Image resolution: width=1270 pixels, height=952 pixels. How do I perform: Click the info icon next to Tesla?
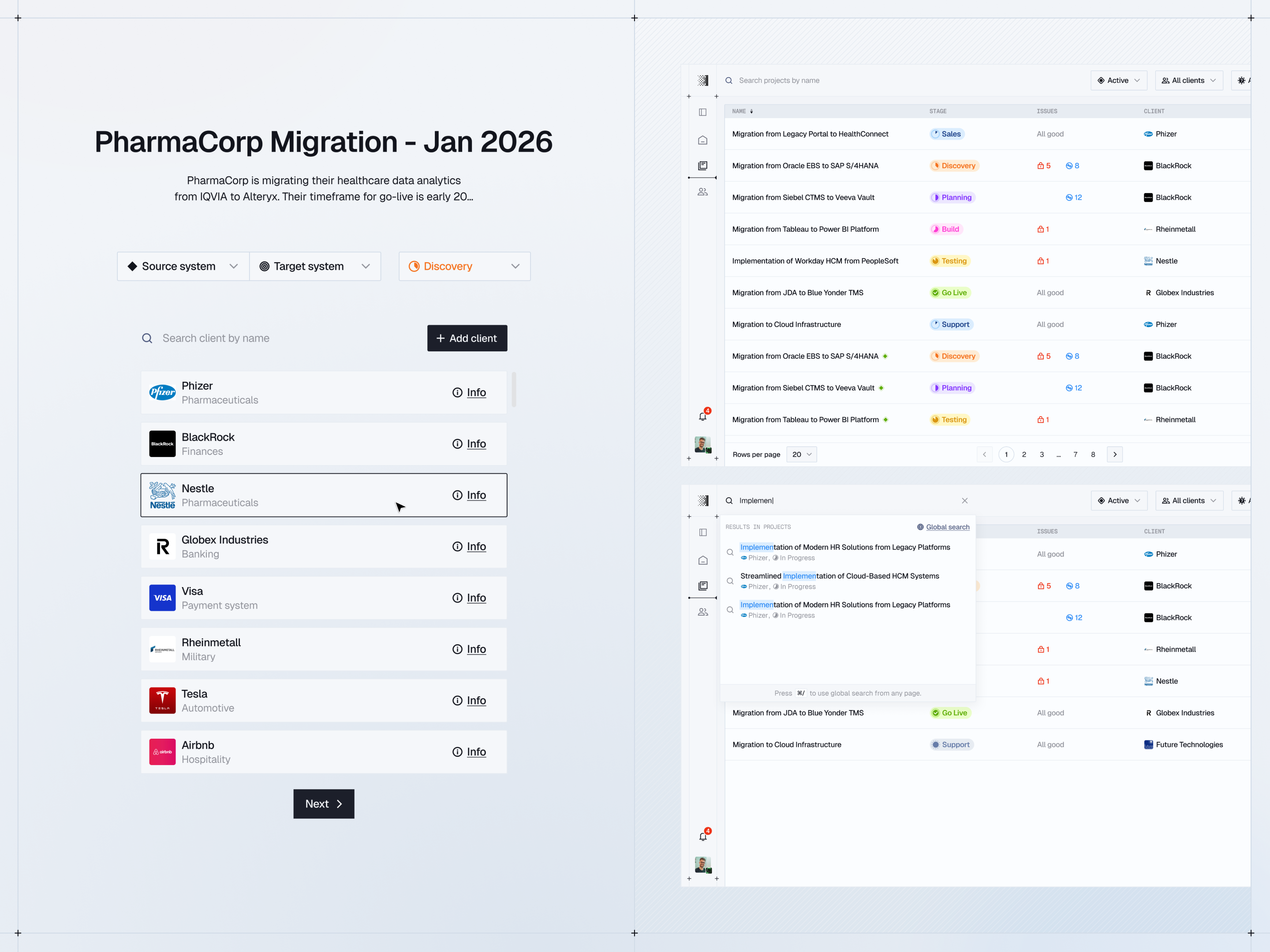click(458, 701)
